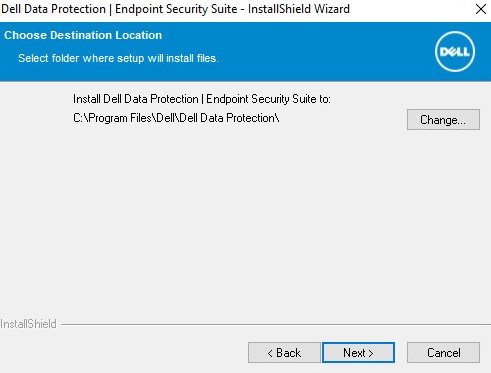Click the Dell logo in header
Viewport: 491px width, 373px height.
point(455,52)
